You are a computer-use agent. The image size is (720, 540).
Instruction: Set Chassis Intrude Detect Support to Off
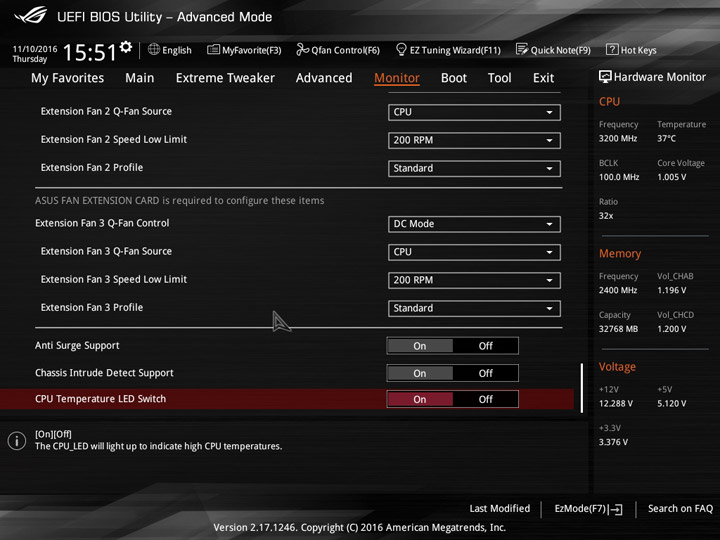485,373
